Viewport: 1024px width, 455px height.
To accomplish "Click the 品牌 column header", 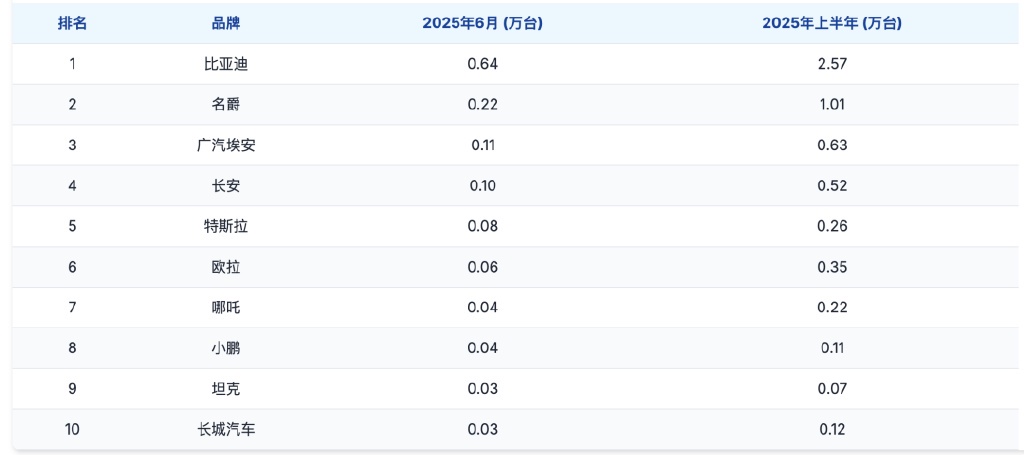I will [x=226, y=23].
